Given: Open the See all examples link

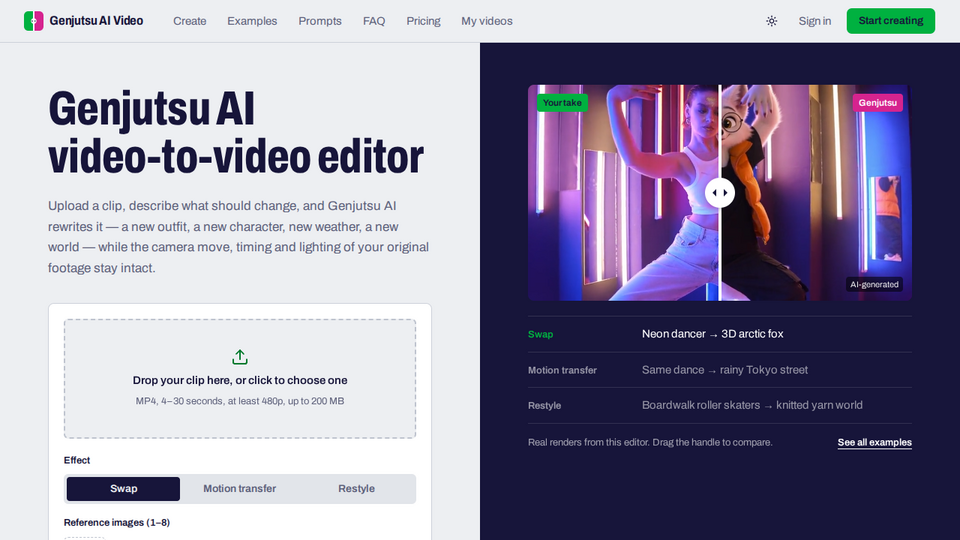Looking at the screenshot, I should [874, 442].
